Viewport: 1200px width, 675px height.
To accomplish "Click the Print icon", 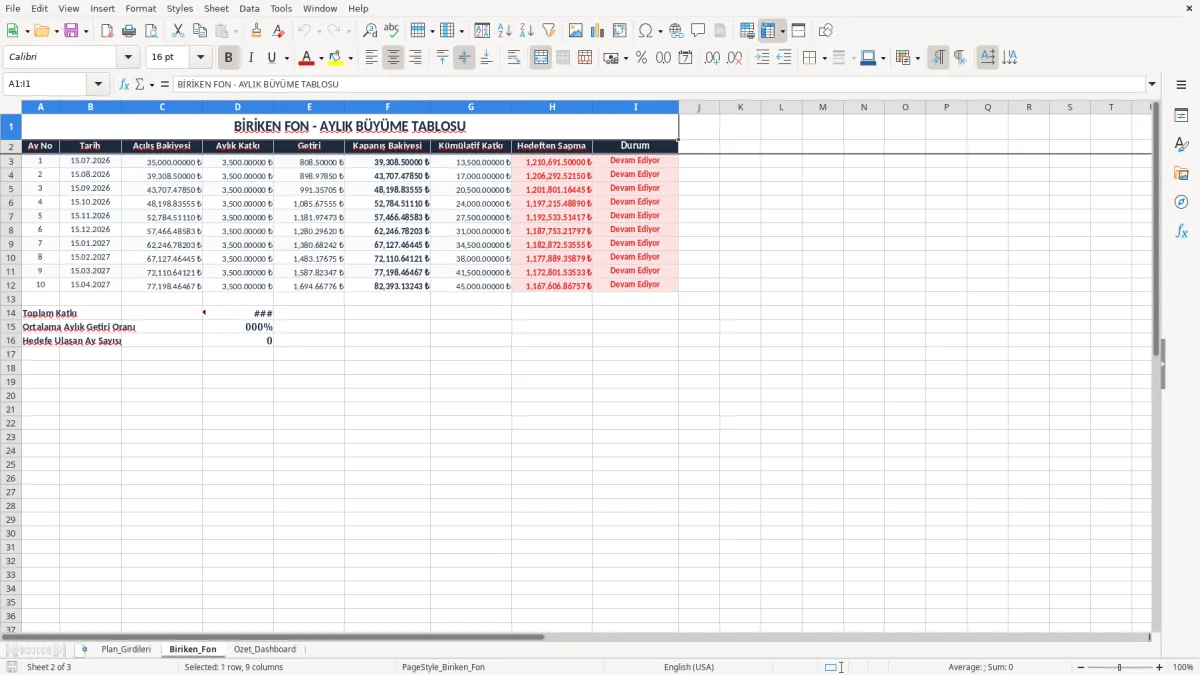I will point(129,31).
